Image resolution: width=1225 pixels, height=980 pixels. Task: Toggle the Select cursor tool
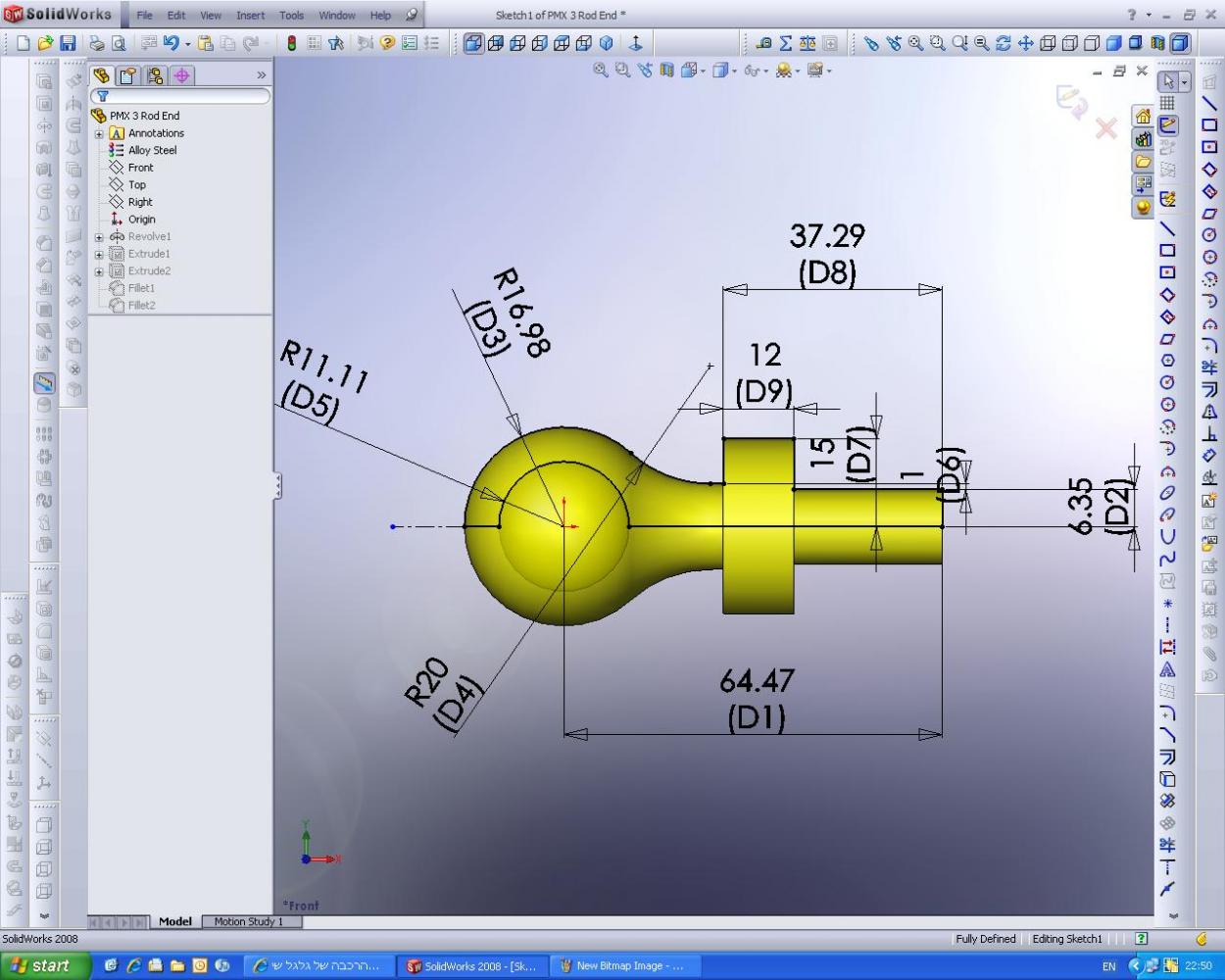pyautogui.click(x=1168, y=82)
